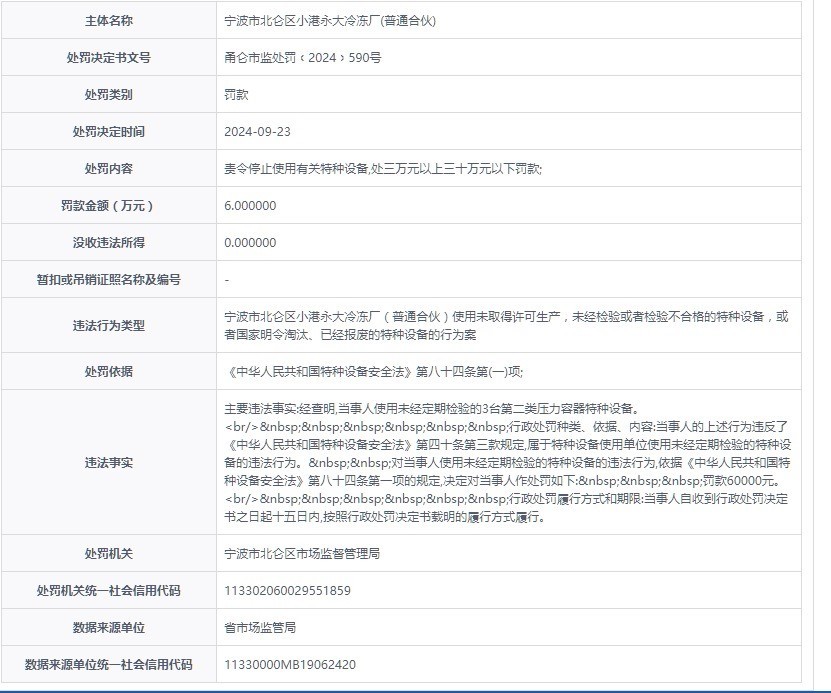The width and height of the screenshot is (831, 693).
Task: Click the confiscated income value 0.000000
Action: (x=251, y=243)
